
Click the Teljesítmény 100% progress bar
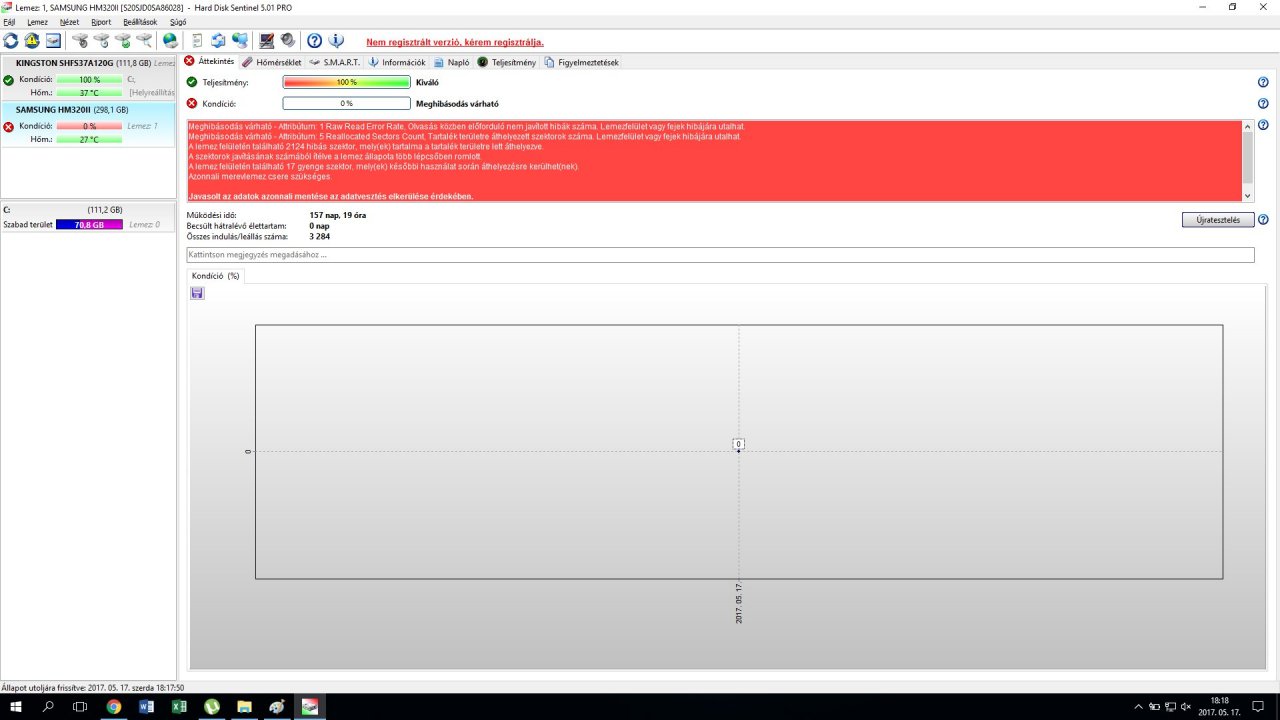[x=347, y=82]
